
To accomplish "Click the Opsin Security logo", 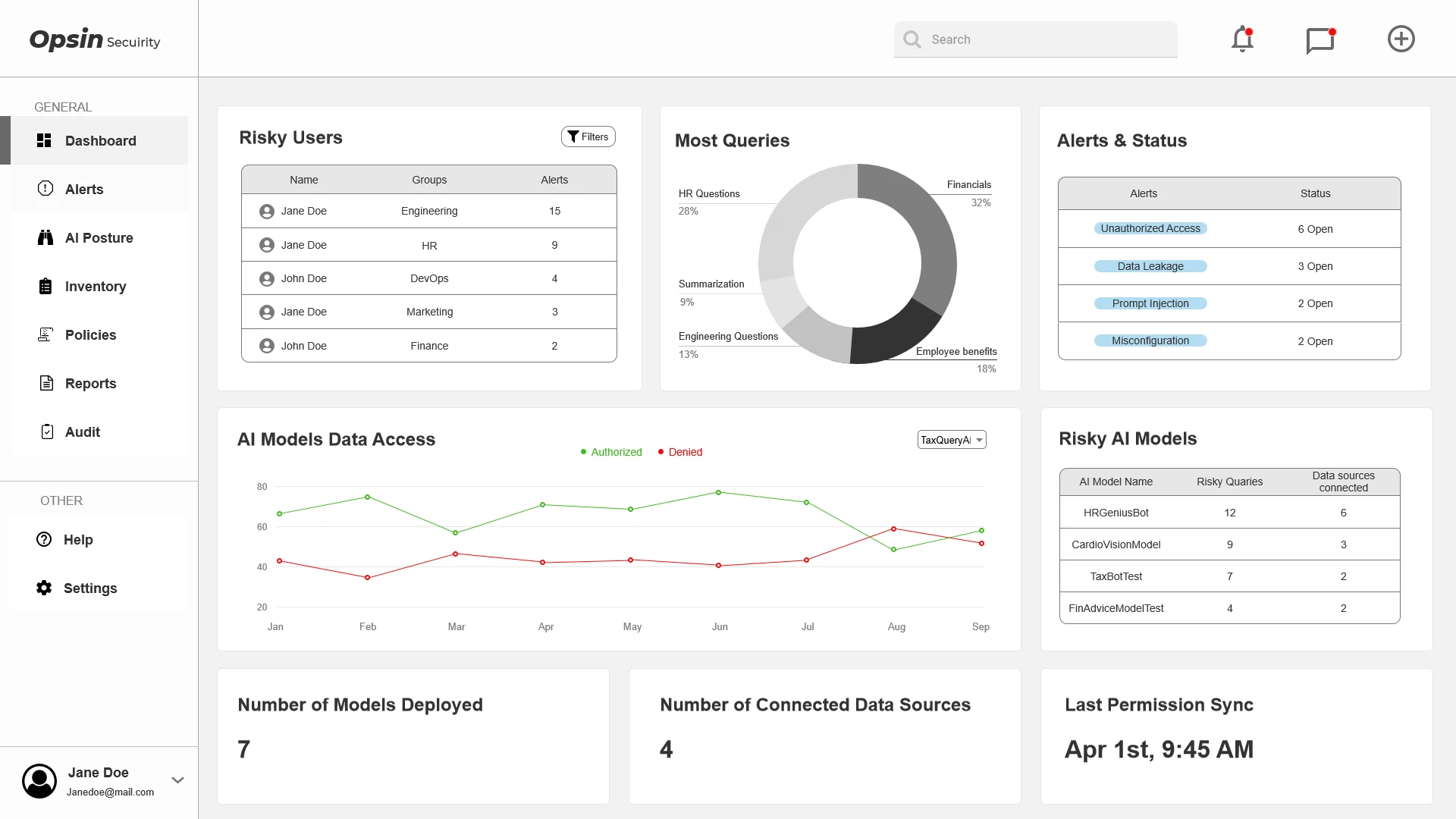I will [x=95, y=39].
